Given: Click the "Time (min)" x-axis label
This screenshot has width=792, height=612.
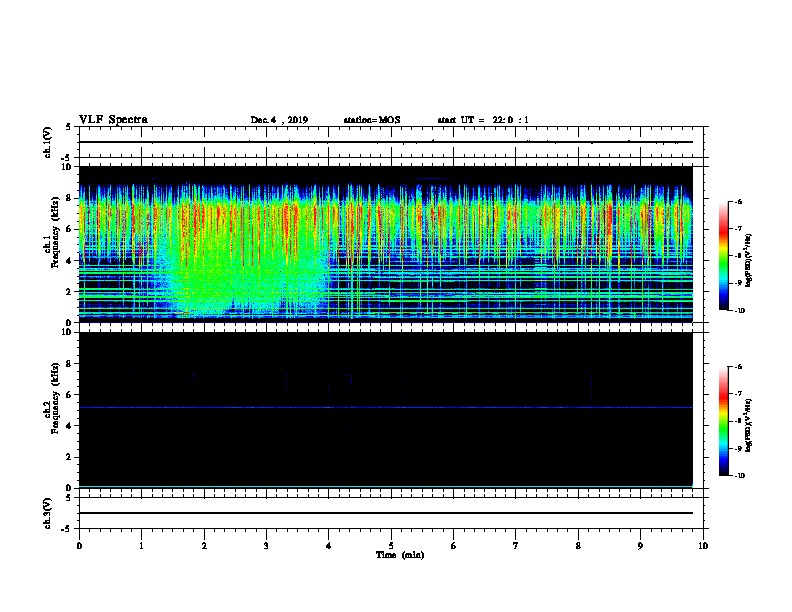Looking at the screenshot, I should coord(400,555).
